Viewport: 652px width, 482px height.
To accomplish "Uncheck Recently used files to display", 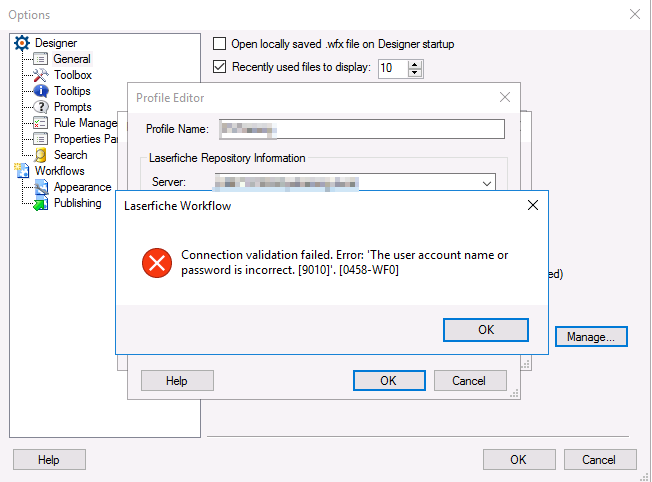I will coord(220,67).
